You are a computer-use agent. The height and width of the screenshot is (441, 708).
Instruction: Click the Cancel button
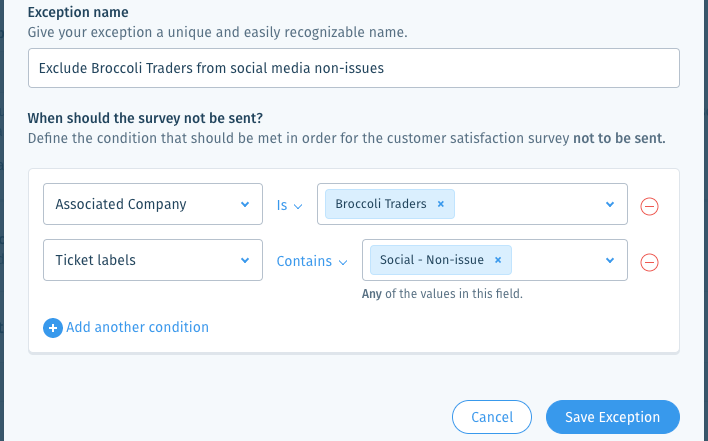tap(492, 417)
